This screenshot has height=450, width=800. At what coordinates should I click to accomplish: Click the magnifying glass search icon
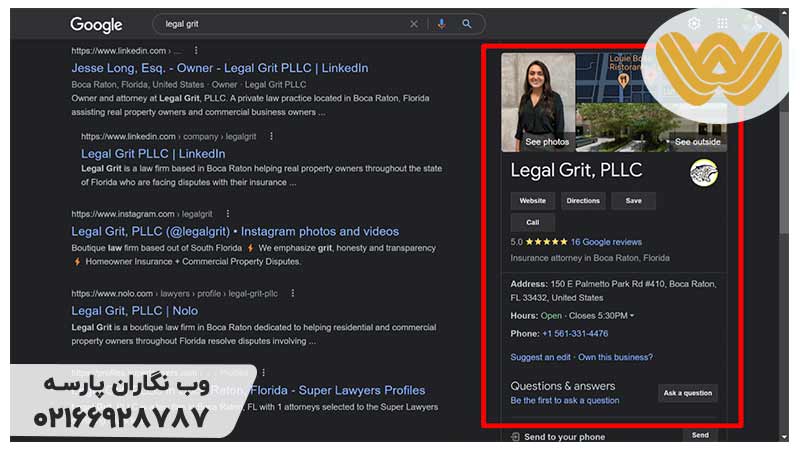(466, 24)
